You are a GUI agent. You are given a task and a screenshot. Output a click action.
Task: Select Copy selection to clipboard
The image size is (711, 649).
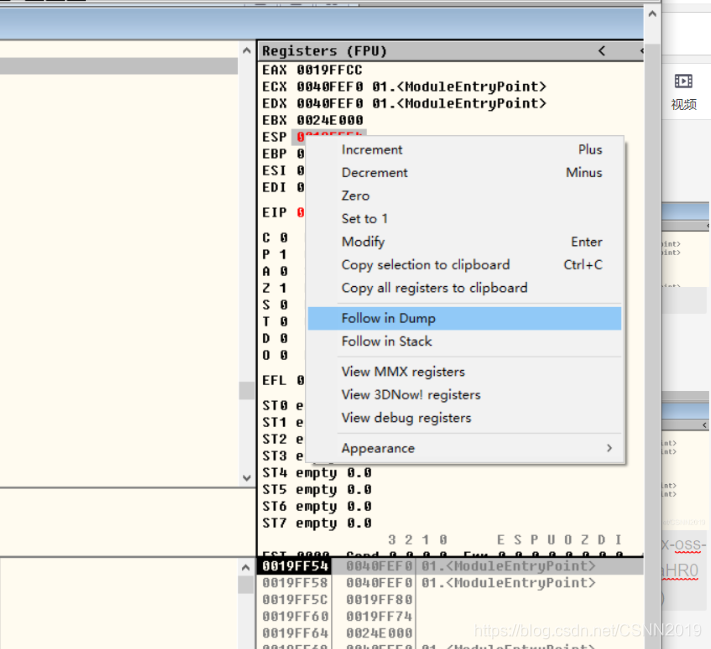pyautogui.click(x=464, y=265)
